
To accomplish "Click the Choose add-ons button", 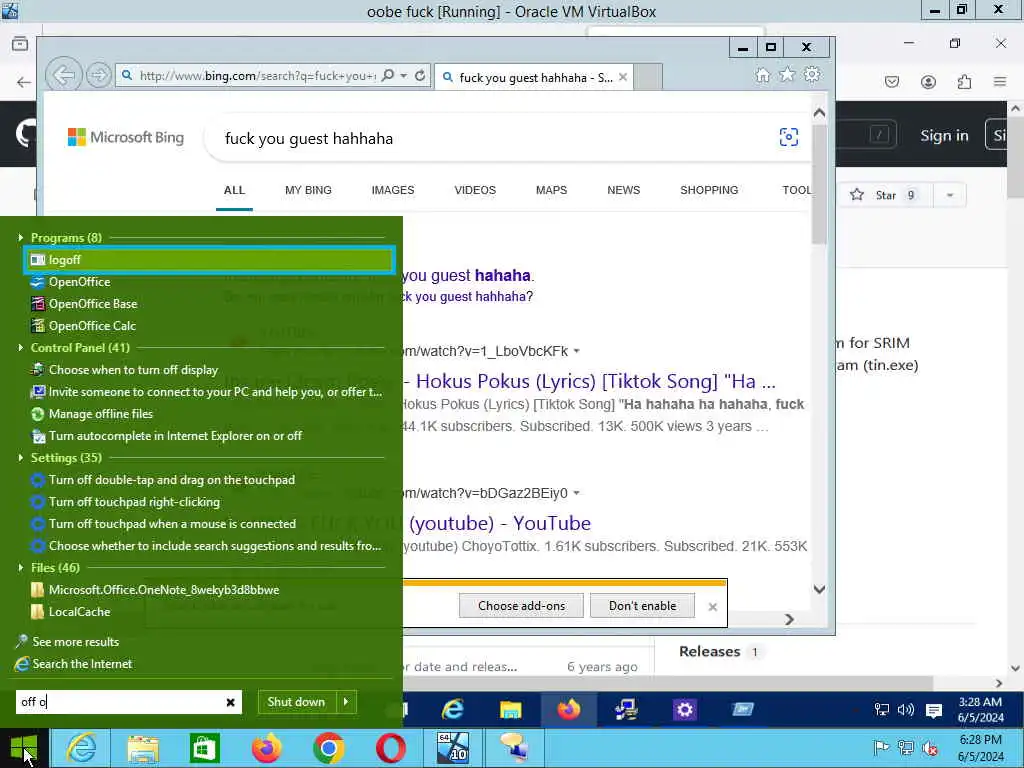I will click(521, 605).
